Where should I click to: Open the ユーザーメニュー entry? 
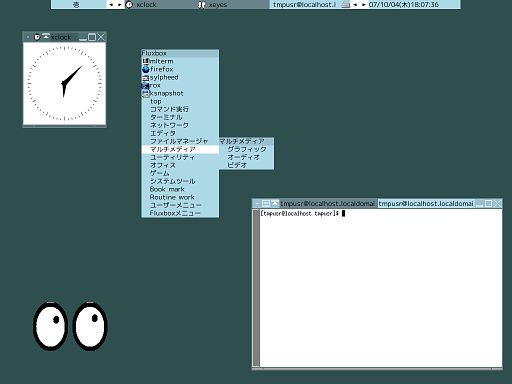tap(180, 205)
